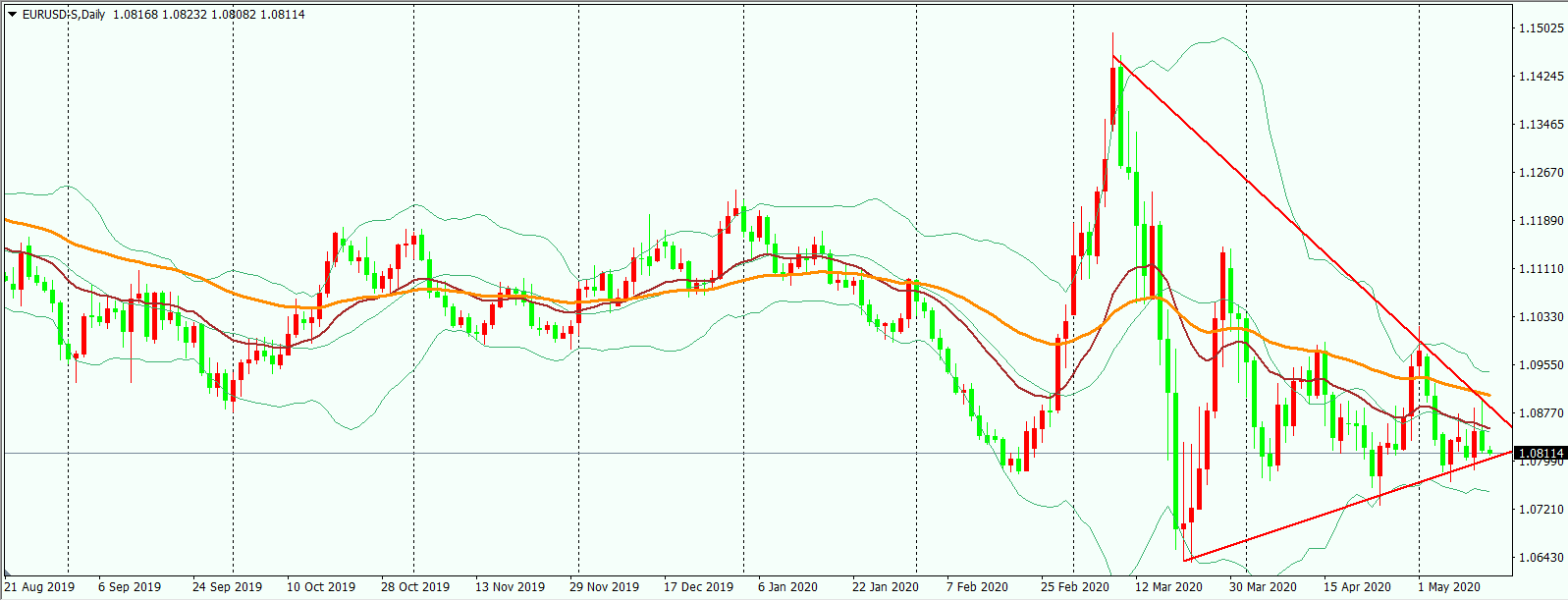The height and width of the screenshot is (601, 1568).
Task: Click the 15 Apr 2020 date label
Action: [1357, 587]
